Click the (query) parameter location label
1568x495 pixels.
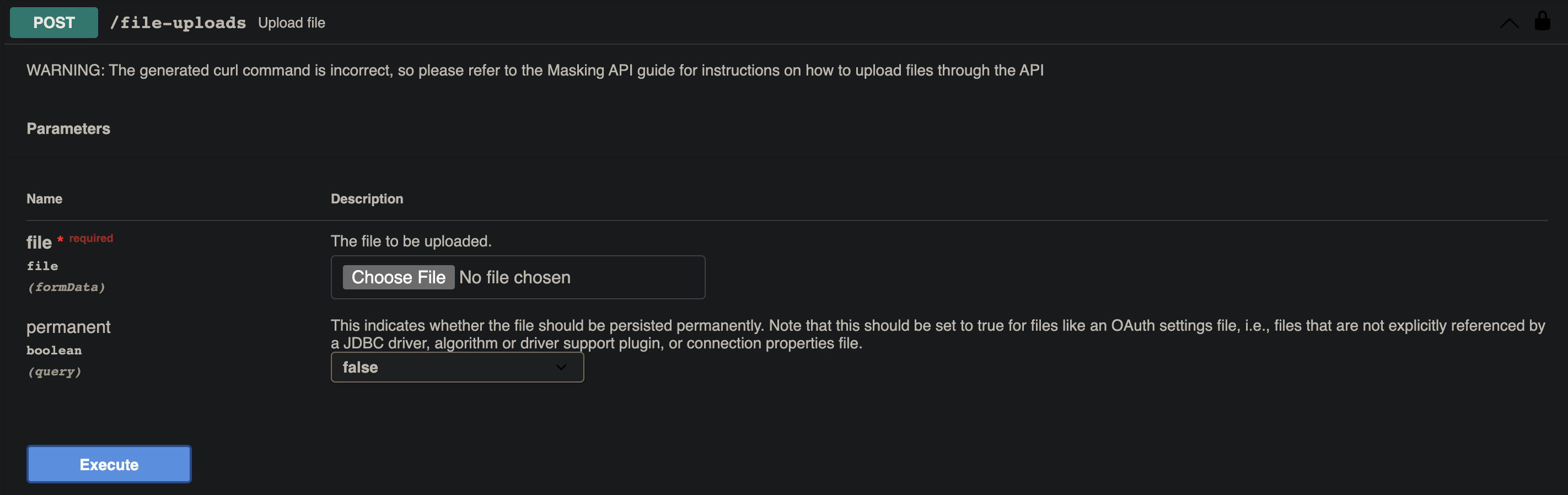point(54,372)
